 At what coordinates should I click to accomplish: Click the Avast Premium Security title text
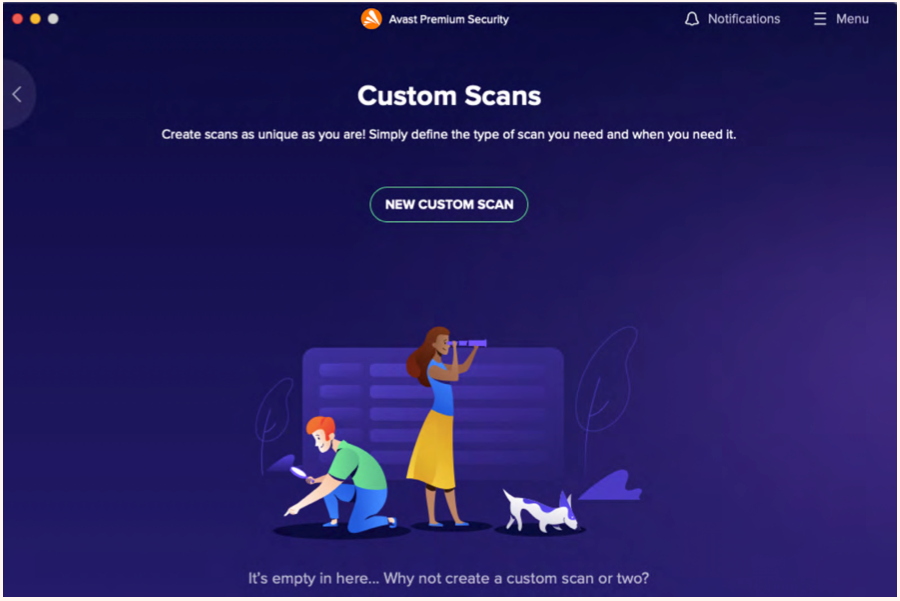point(448,20)
